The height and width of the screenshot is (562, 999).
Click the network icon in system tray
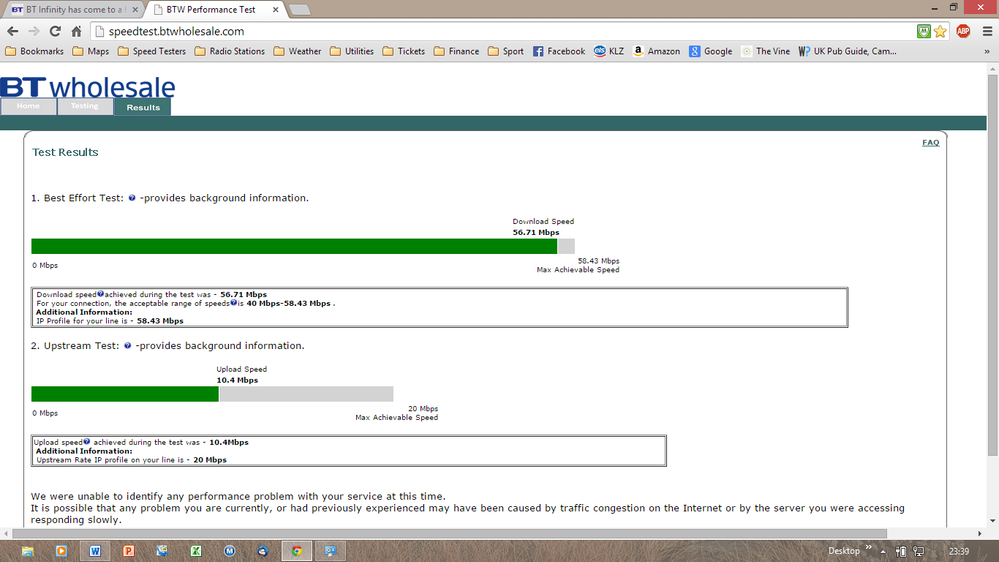pos(919,552)
